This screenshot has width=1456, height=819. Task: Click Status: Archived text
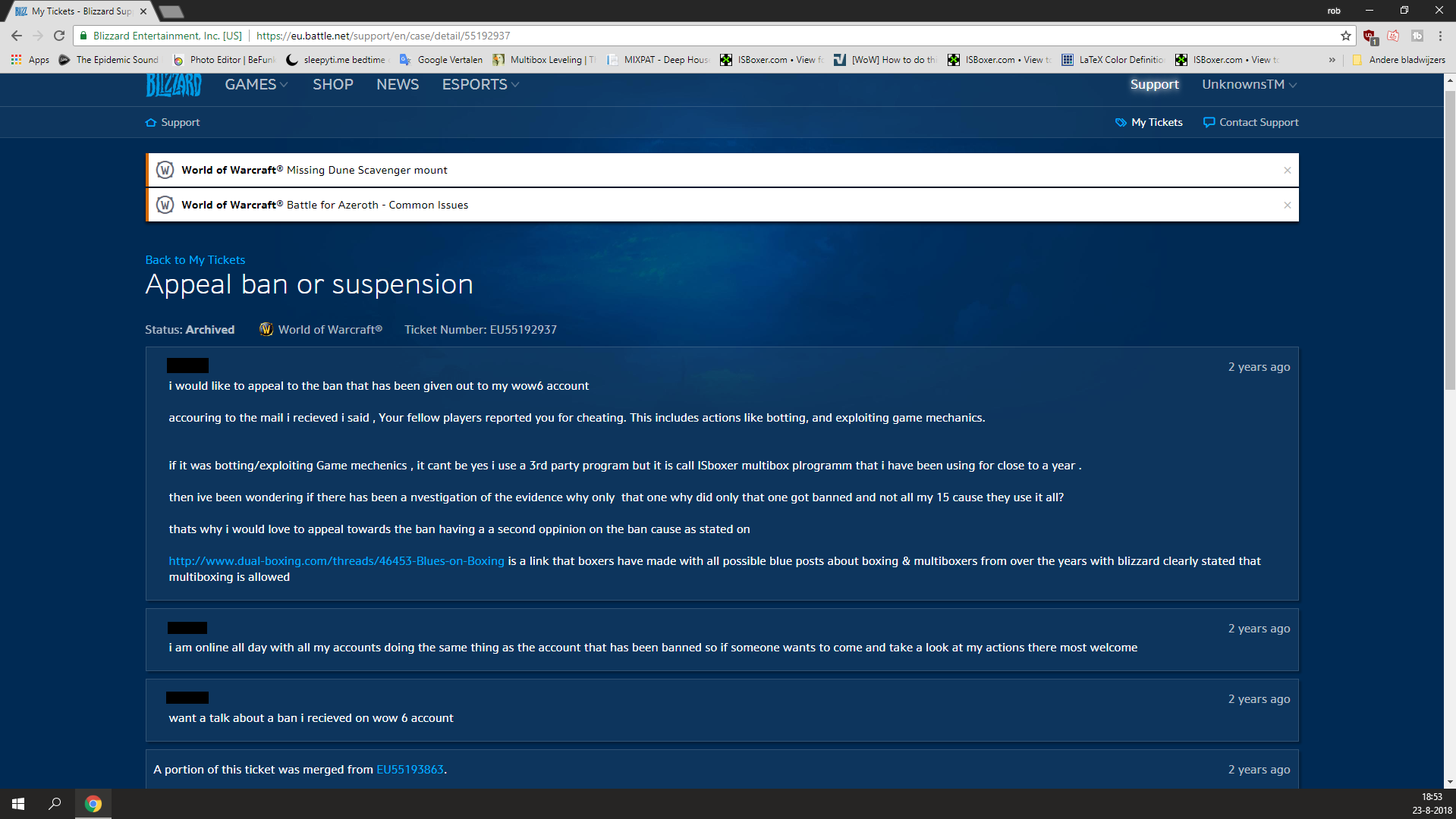(190, 330)
